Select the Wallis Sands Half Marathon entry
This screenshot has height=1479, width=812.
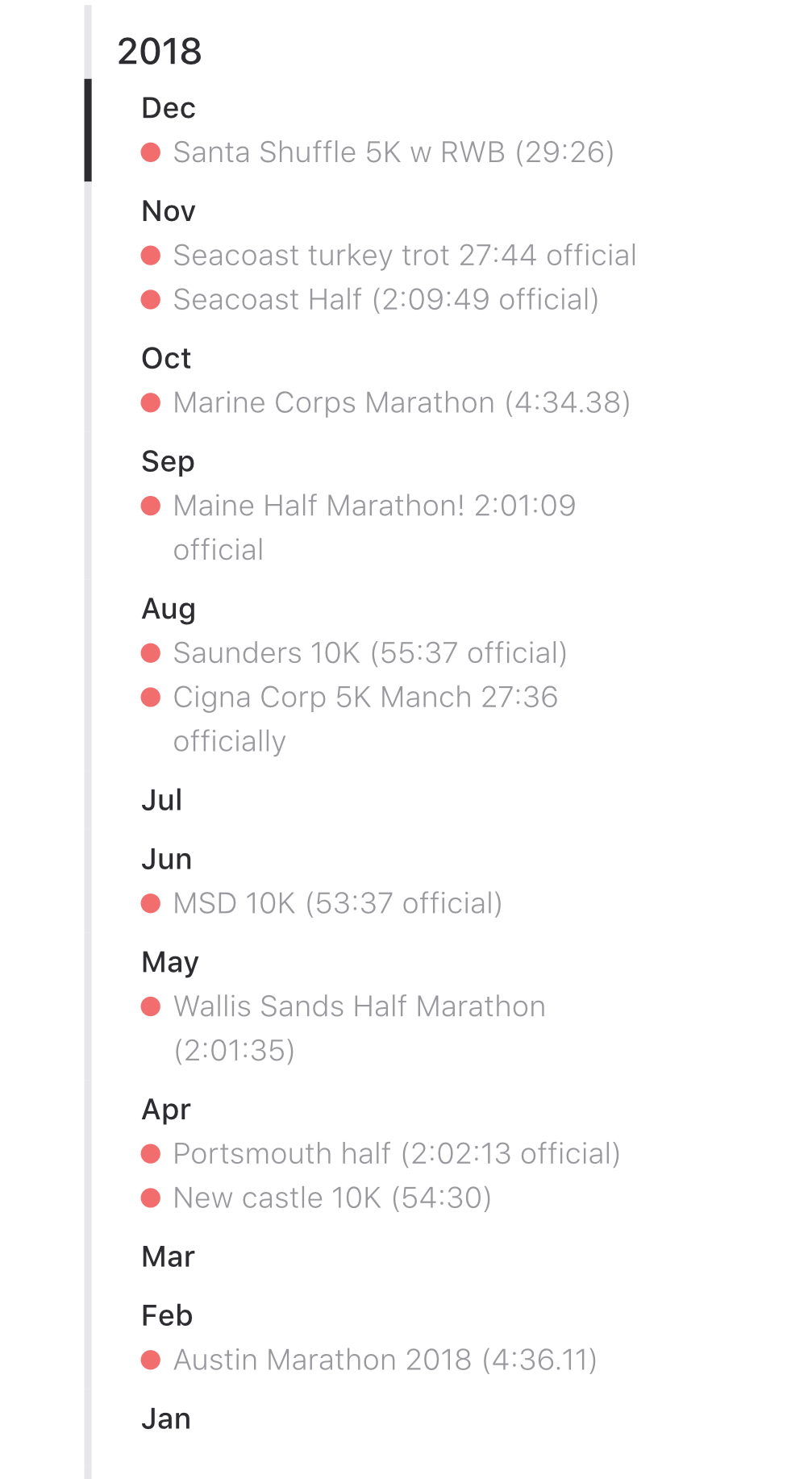click(359, 1007)
